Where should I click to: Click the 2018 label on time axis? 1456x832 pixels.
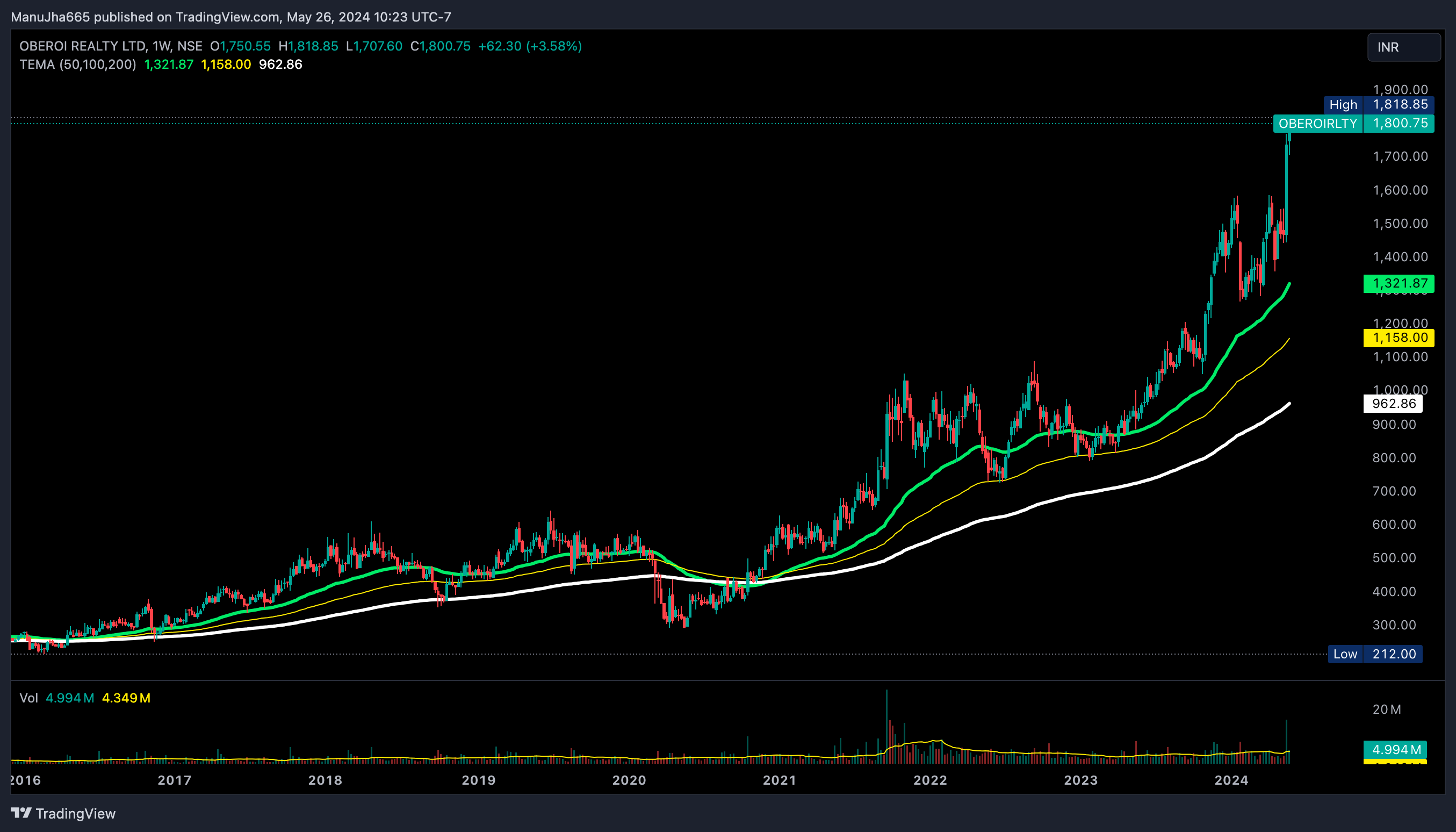(325, 780)
